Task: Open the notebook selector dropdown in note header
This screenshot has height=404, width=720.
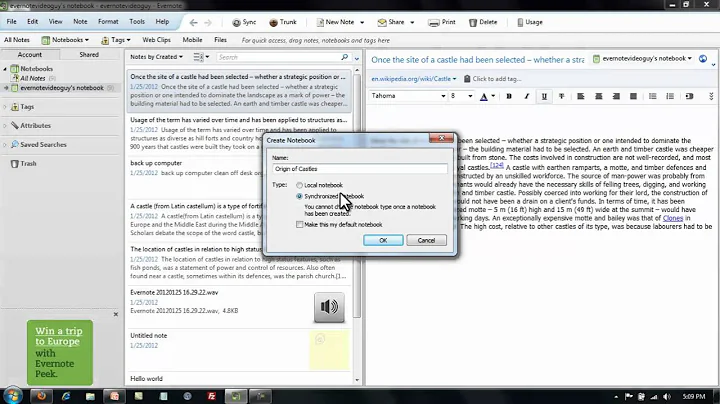Action: coord(642,59)
